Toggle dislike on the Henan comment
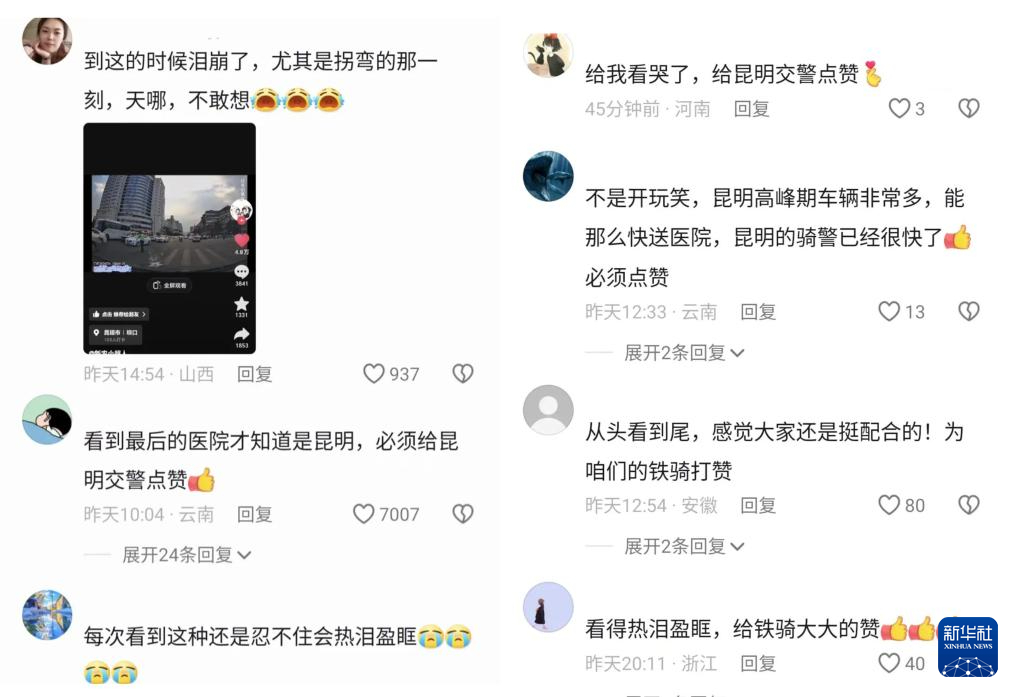 click(969, 108)
